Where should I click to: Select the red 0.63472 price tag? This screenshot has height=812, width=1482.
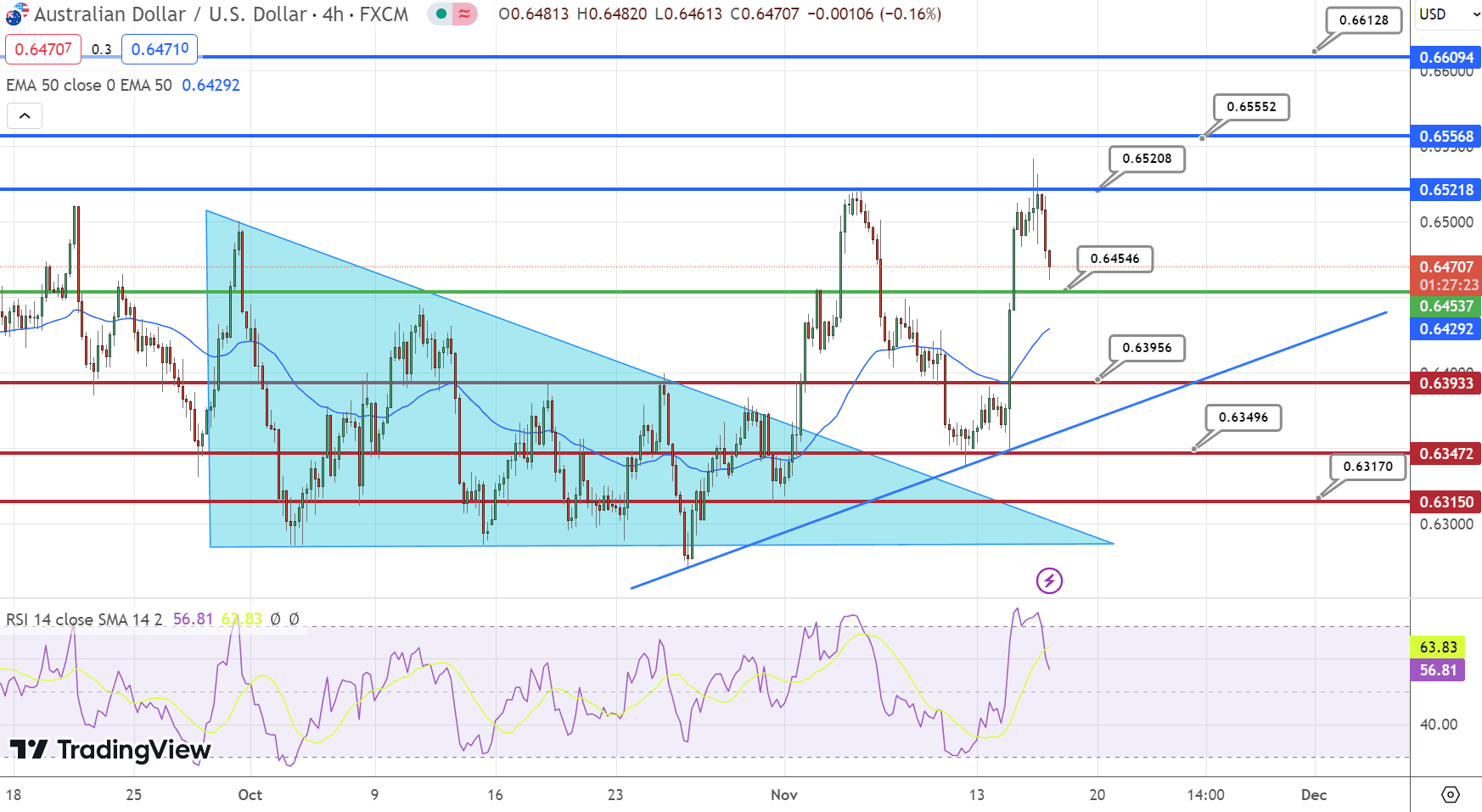[1446, 454]
